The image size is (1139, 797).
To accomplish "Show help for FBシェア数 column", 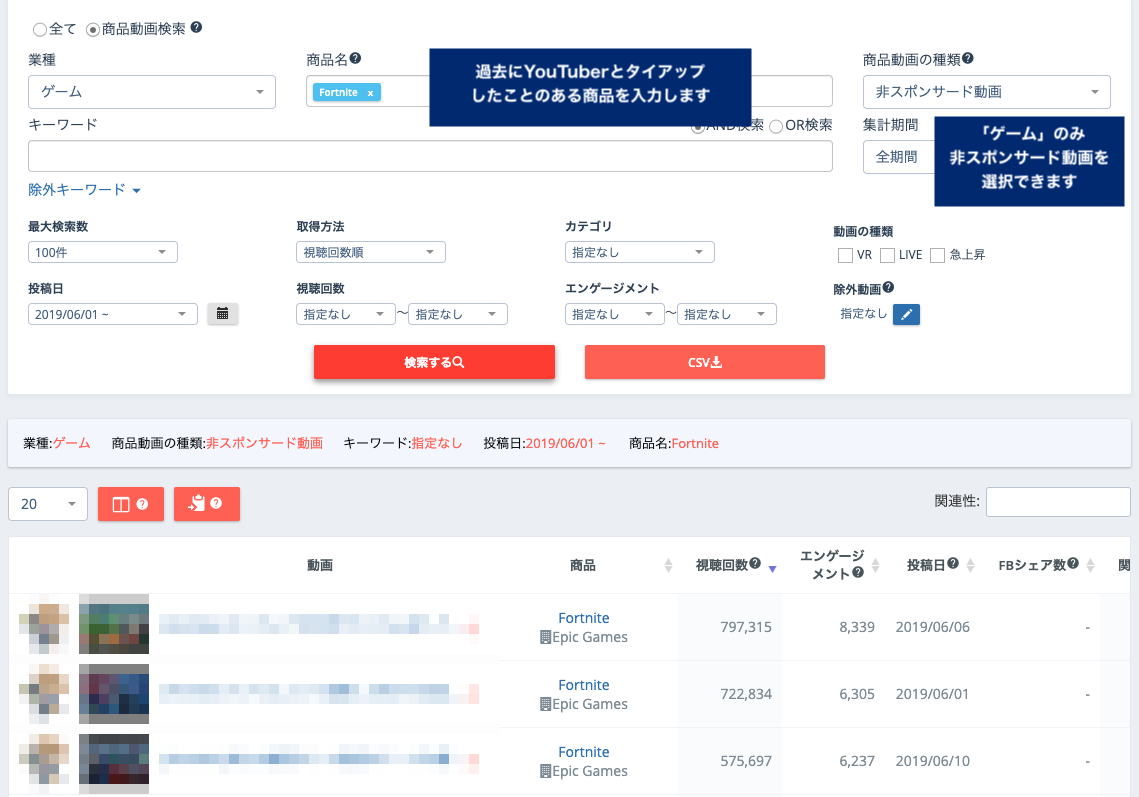I will click(x=1073, y=564).
